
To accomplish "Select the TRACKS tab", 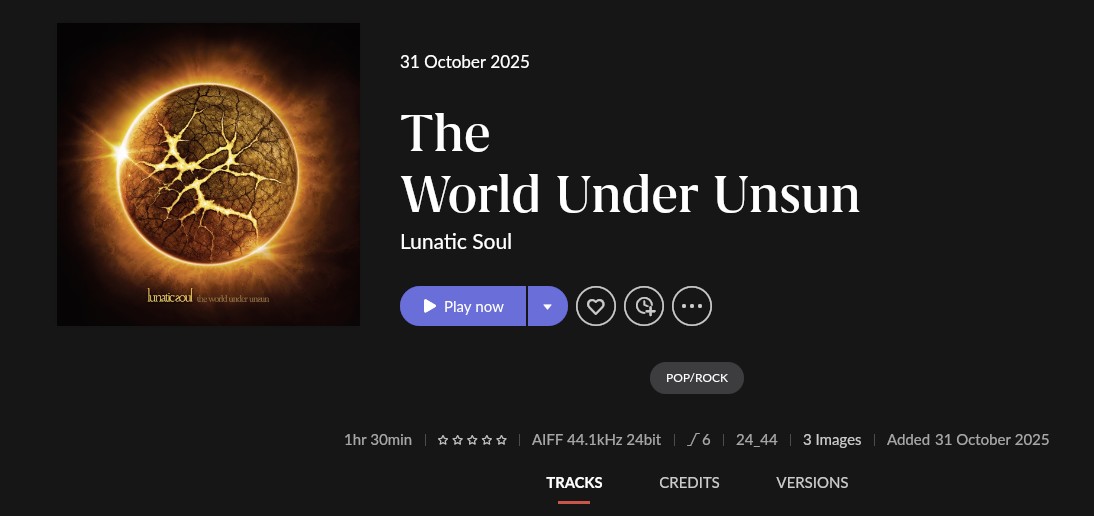I will 574,483.
